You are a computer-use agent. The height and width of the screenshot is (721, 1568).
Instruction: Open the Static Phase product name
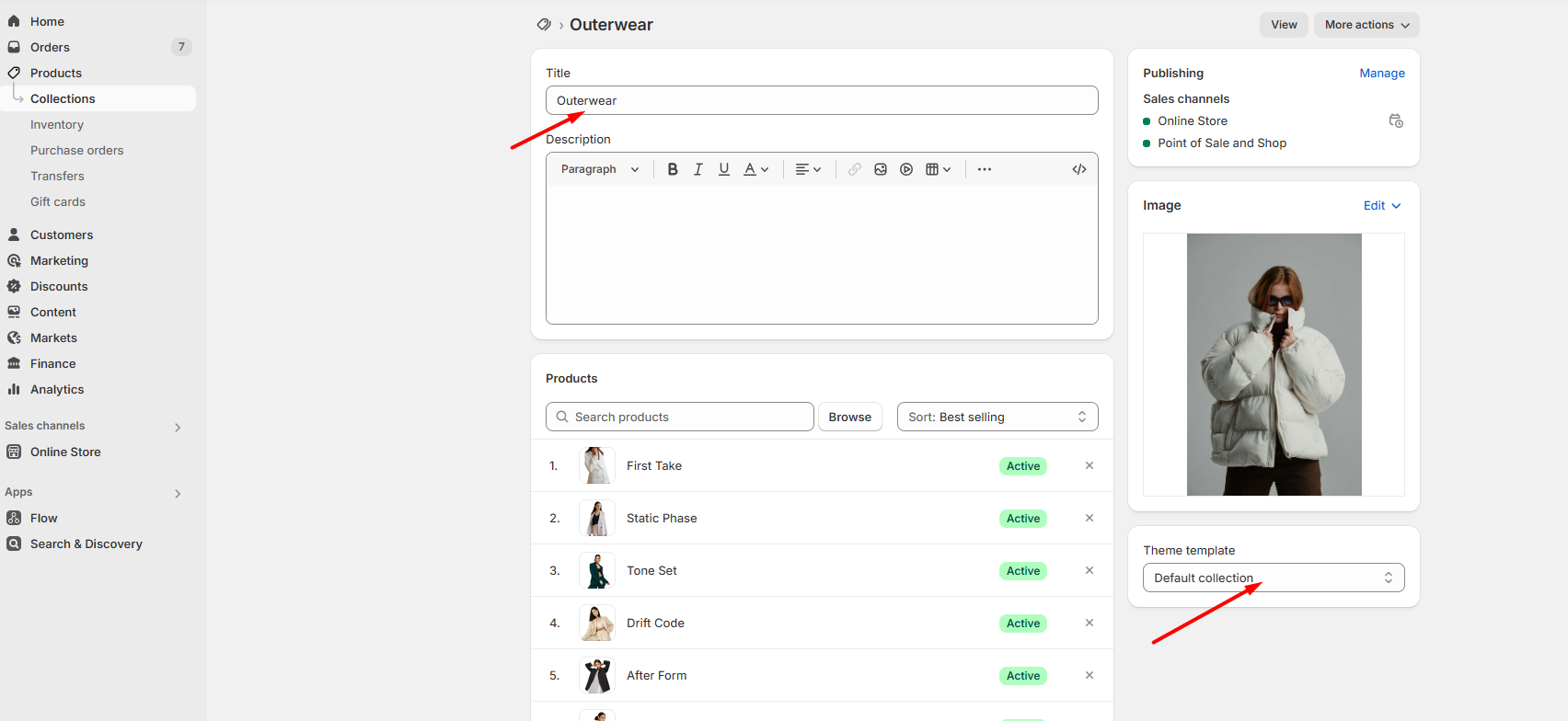(x=662, y=518)
